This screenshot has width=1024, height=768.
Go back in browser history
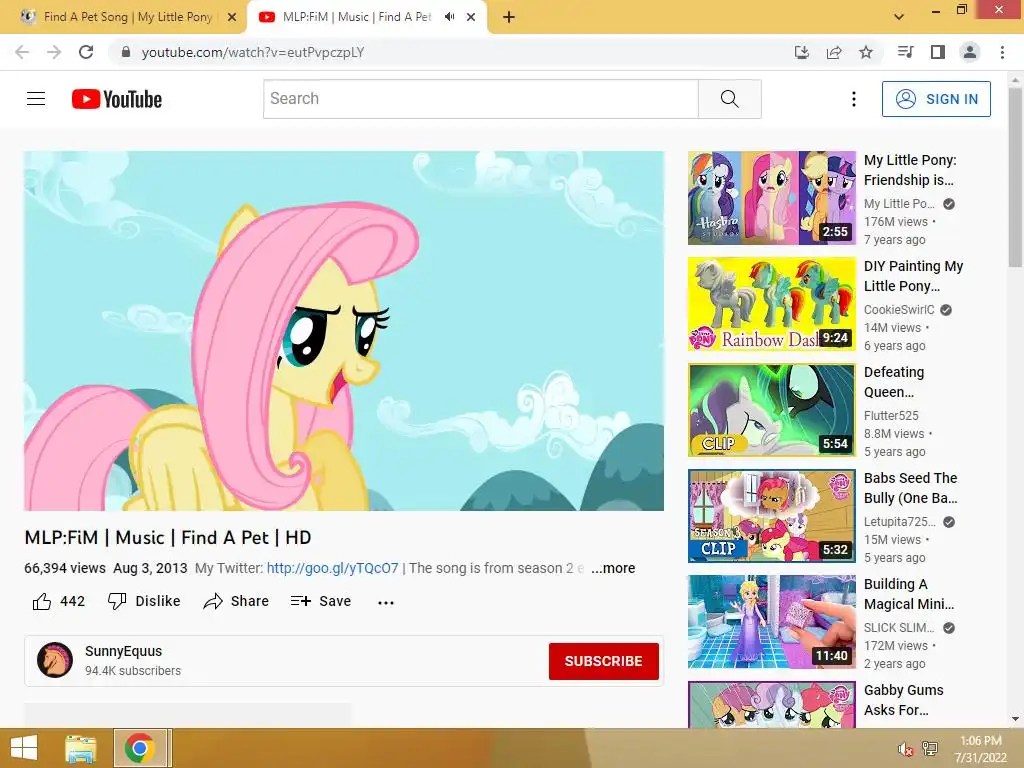tap(22, 52)
